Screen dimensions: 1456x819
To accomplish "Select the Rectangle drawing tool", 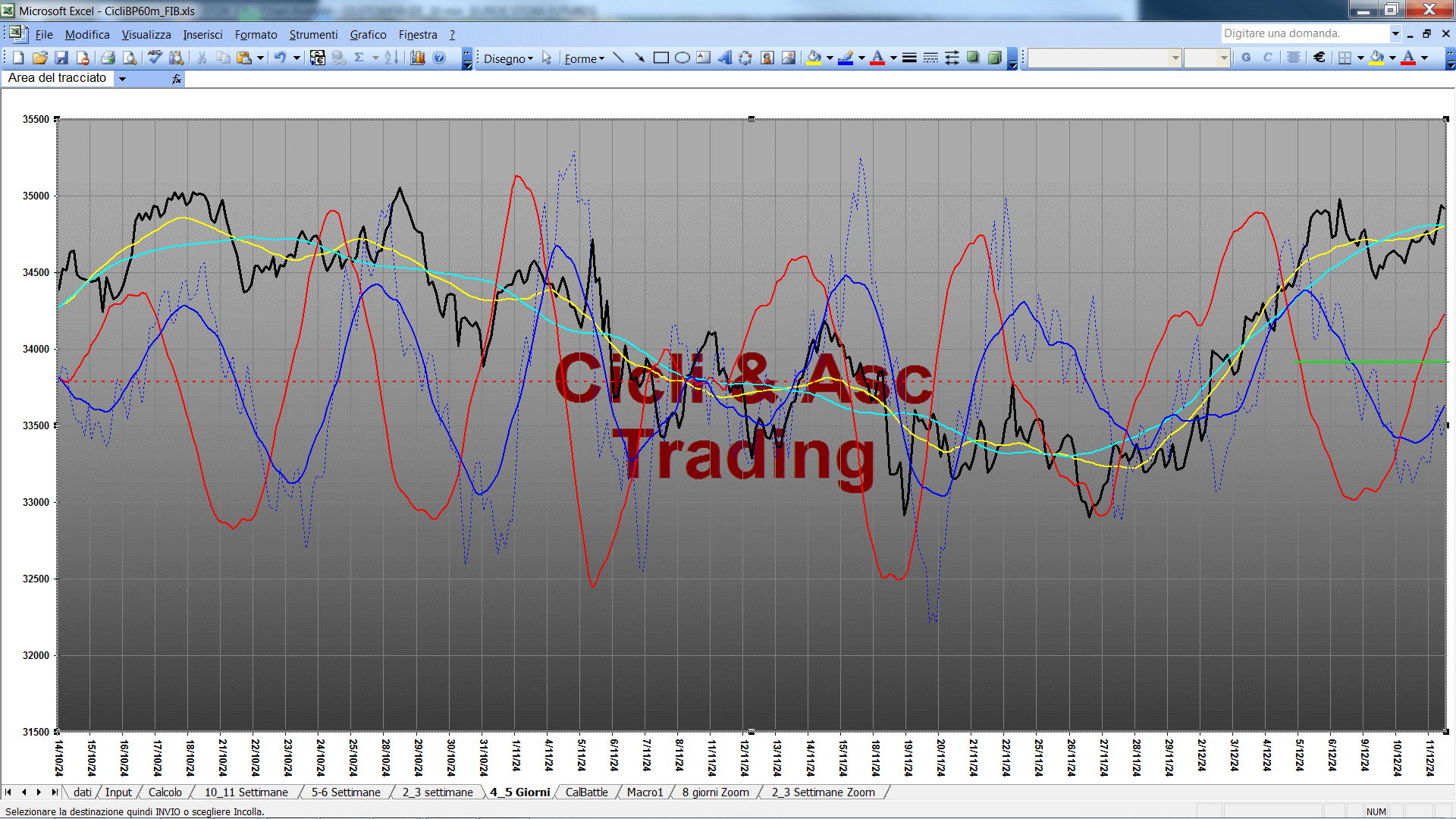I will click(x=661, y=58).
